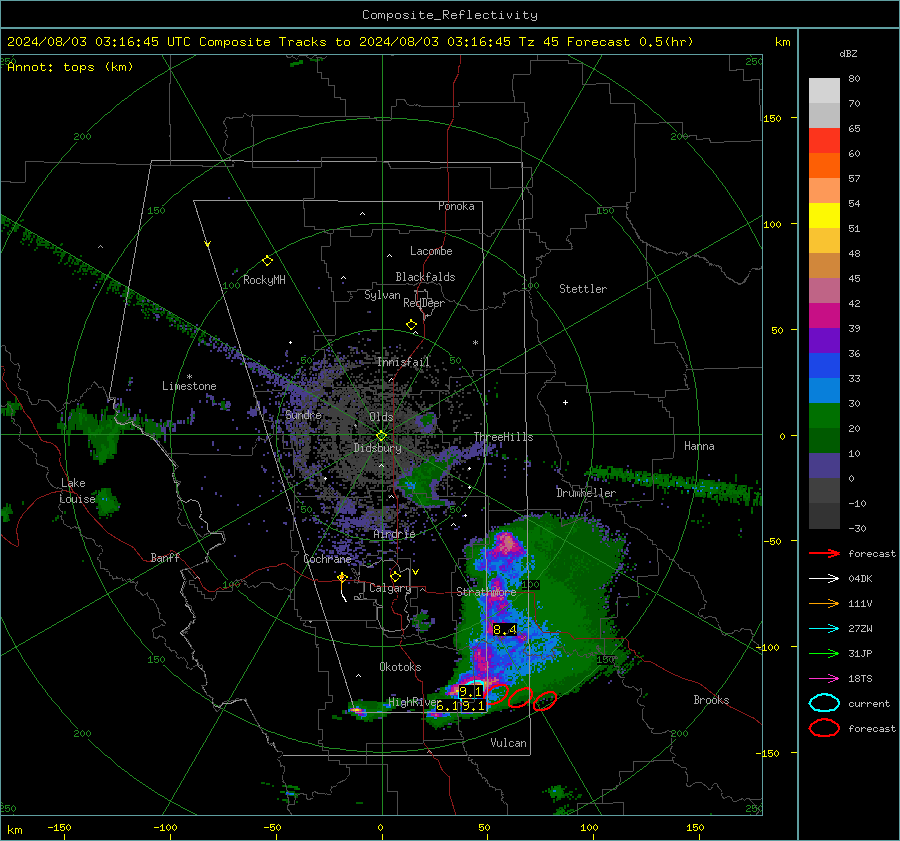Click the Brooks city label
The image size is (900, 841).
pos(711,700)
